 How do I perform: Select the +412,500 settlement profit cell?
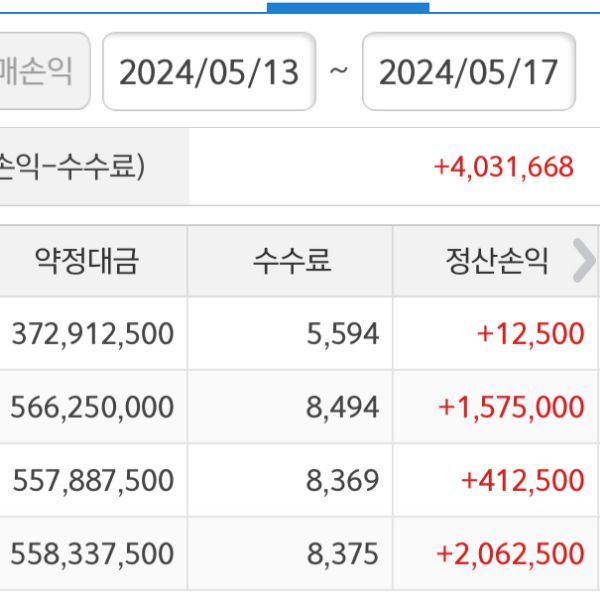[x=522, y=481]
